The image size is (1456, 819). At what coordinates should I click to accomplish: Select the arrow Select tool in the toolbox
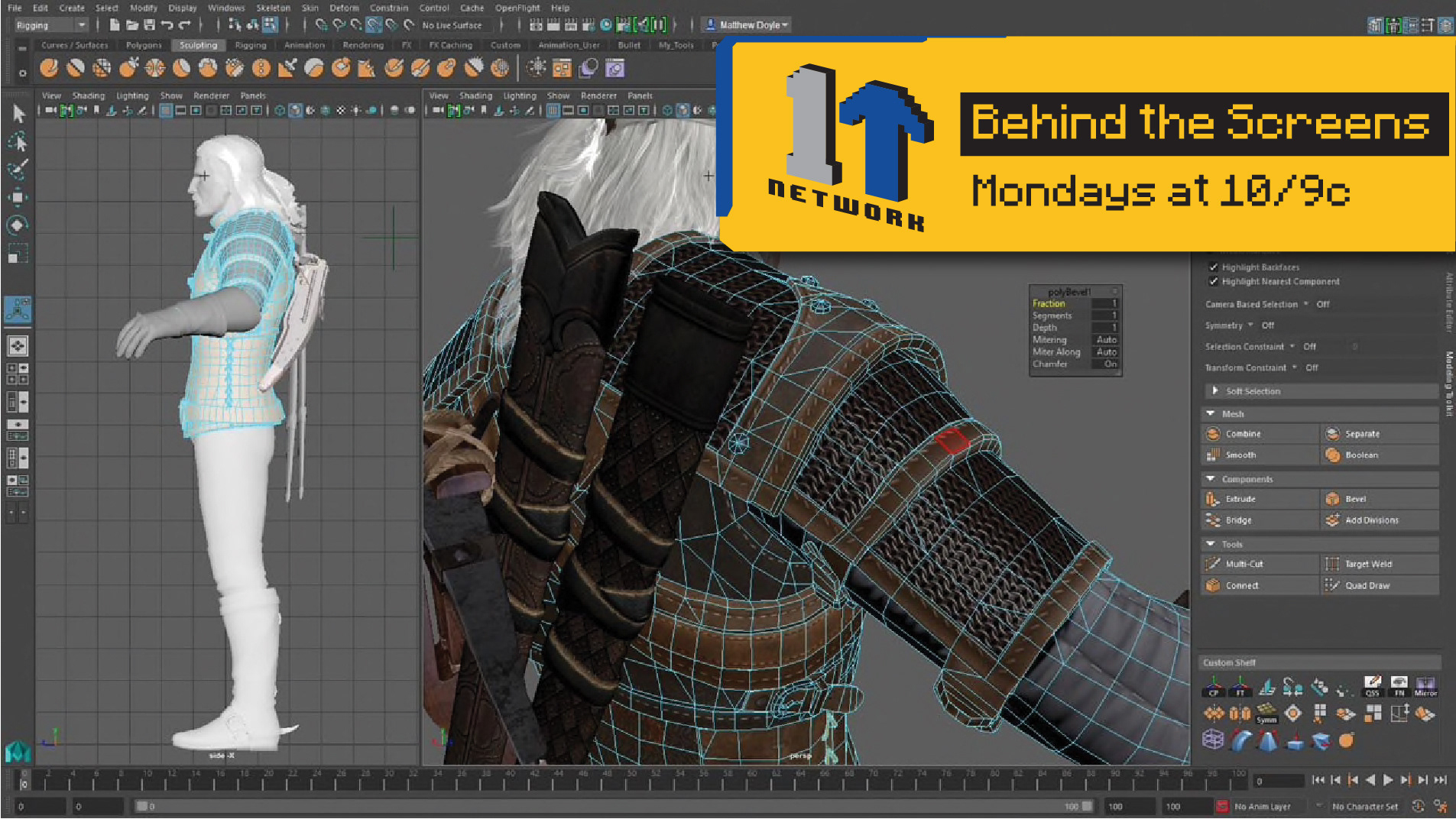tap(18, 114)
